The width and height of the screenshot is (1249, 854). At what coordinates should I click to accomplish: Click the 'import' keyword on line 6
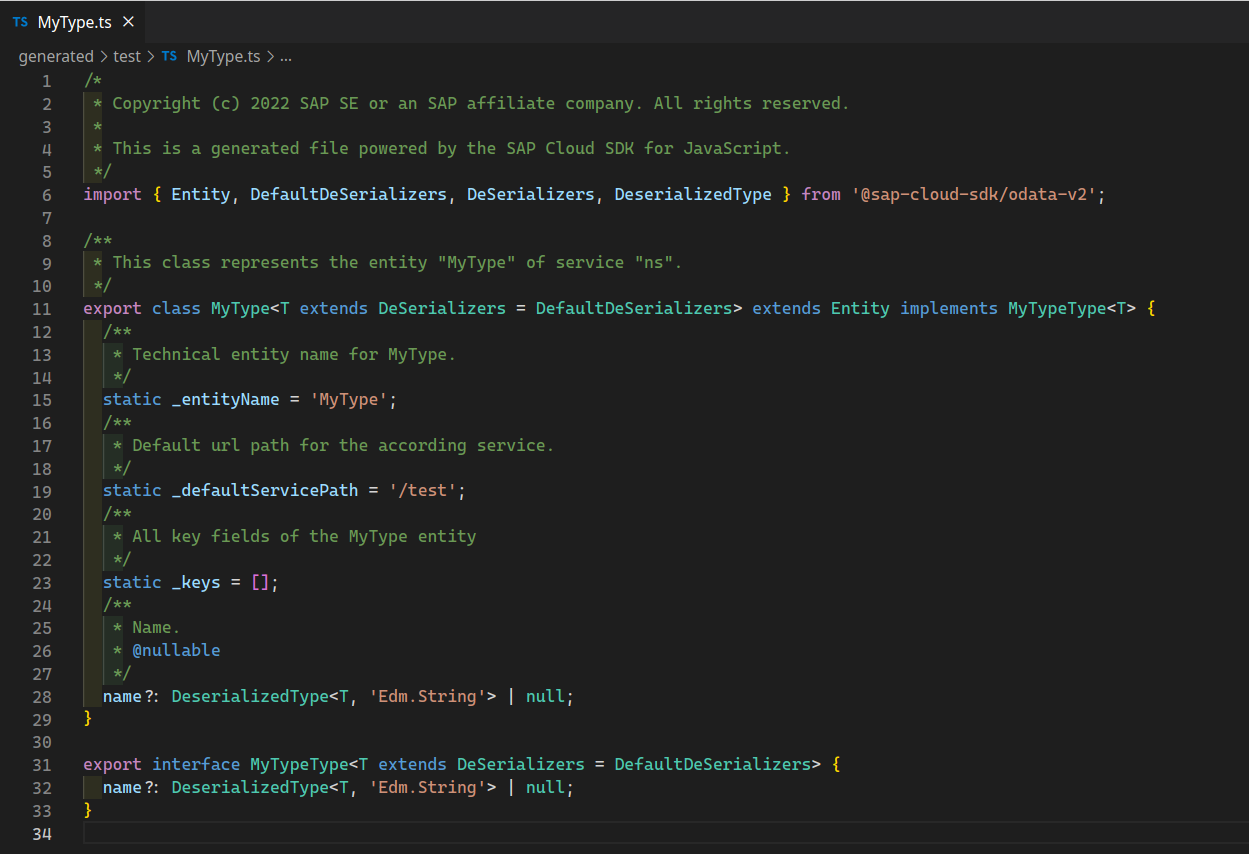[x=112, y=195]
